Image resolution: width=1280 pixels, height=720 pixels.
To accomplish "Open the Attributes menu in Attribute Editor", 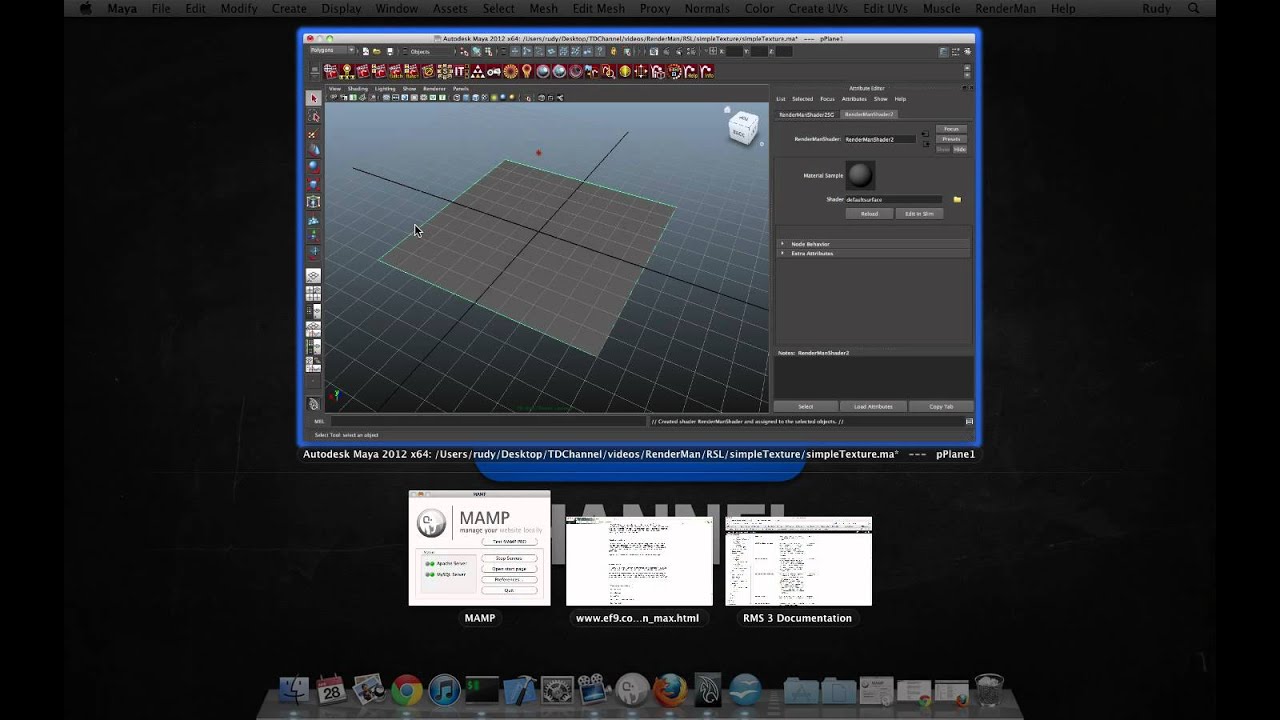I will click(854, 99).
